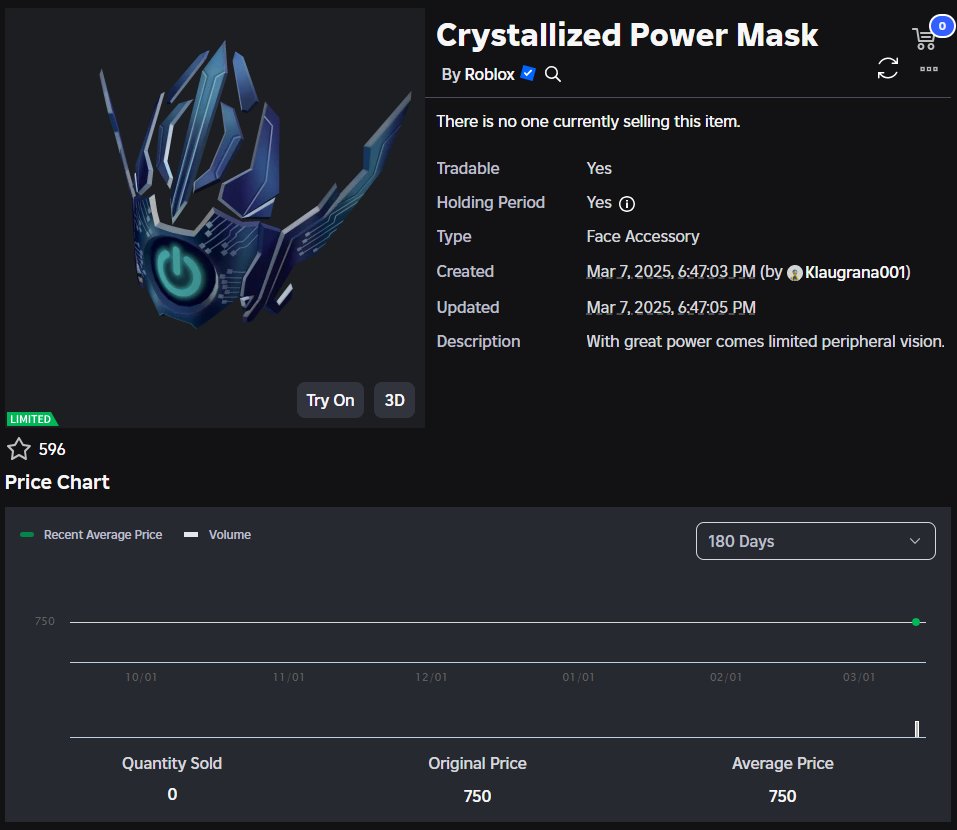
Task: Click the Crystallized Power Mask preview image
Action: 215,217
